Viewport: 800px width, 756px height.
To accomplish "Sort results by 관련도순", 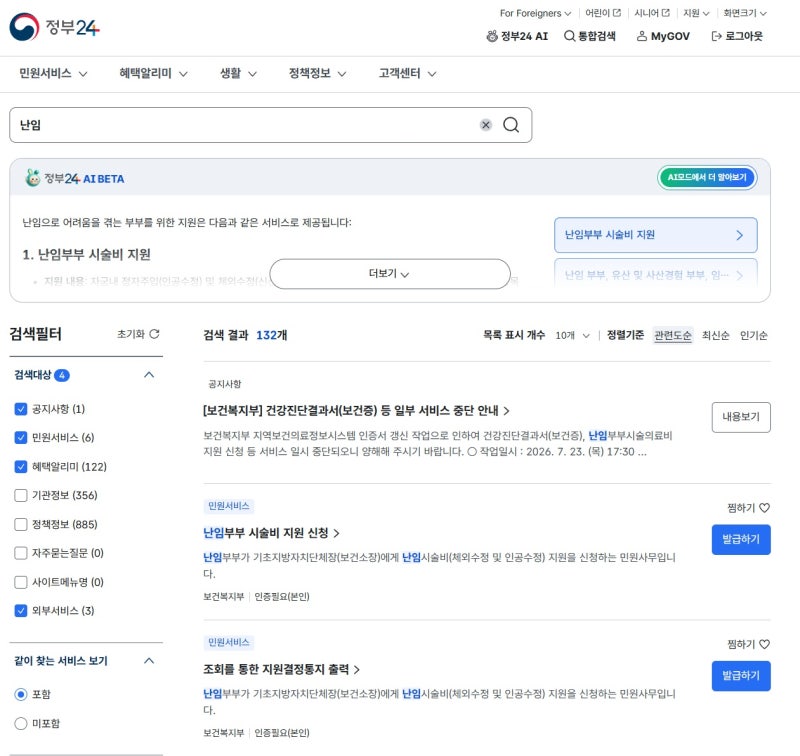I will (x=672, y=335).
